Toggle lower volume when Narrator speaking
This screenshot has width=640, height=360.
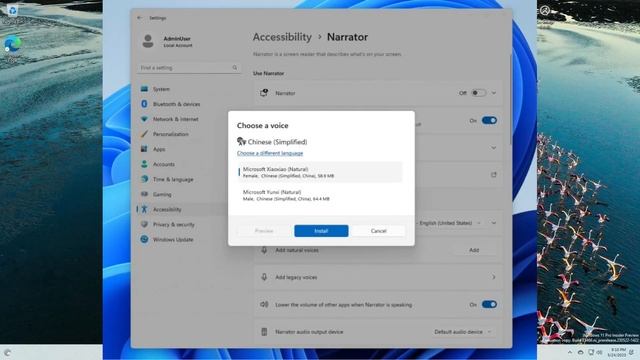[489, 304]
